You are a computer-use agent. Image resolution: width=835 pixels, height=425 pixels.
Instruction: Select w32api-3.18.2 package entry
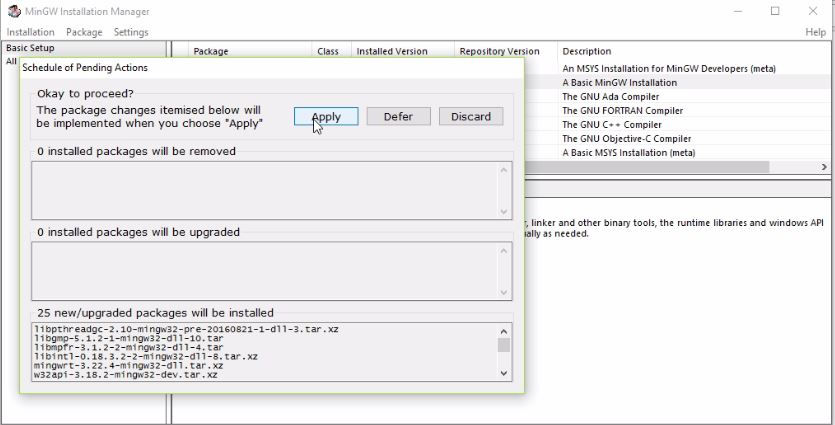[126, 374]
